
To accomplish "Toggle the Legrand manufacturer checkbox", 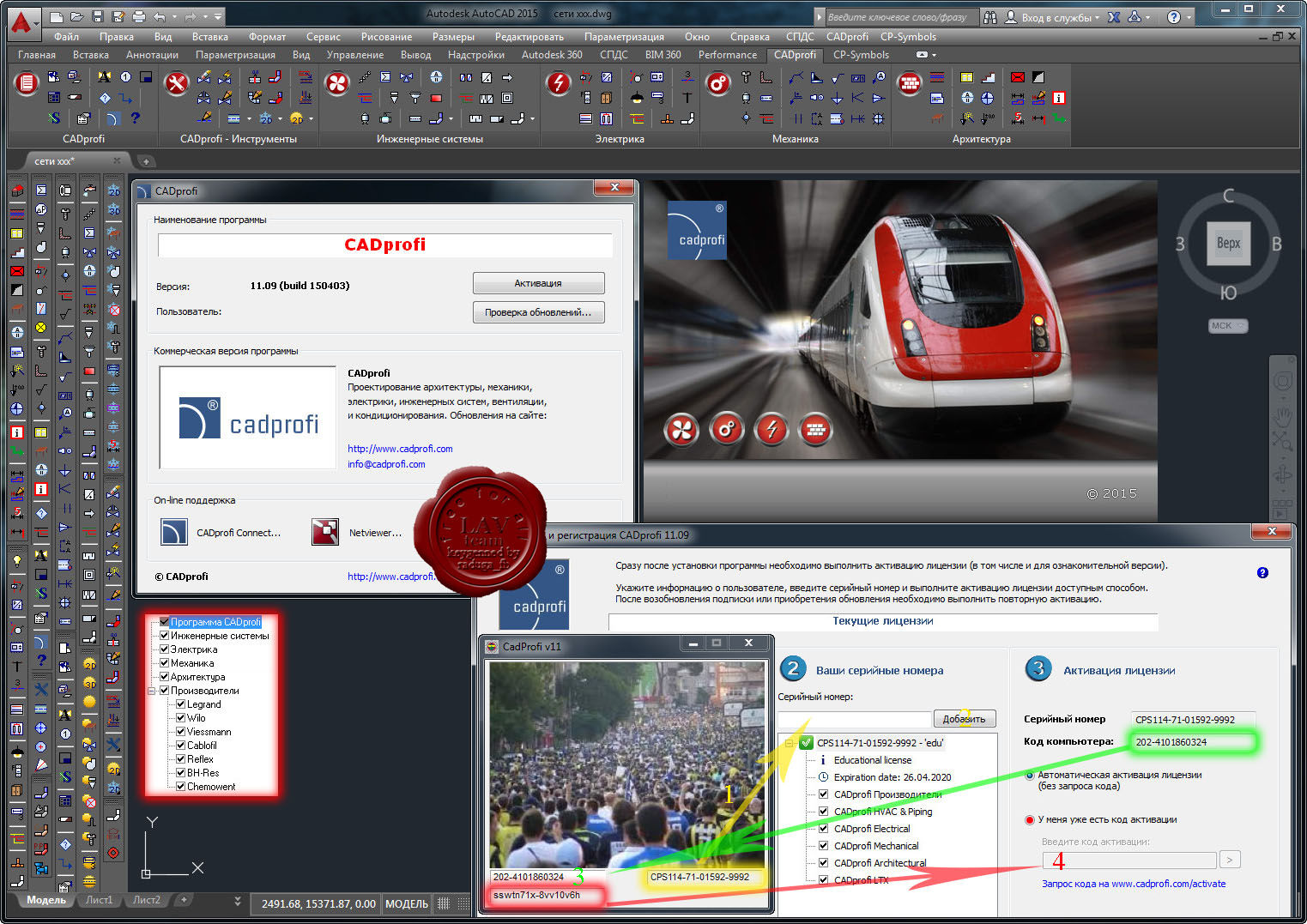I will [181, 704].
